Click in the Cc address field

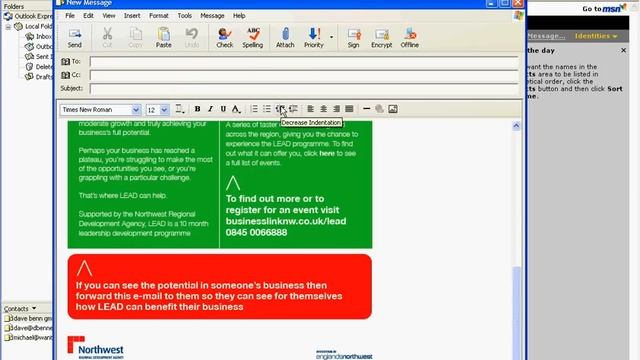(x=304, y=76)
